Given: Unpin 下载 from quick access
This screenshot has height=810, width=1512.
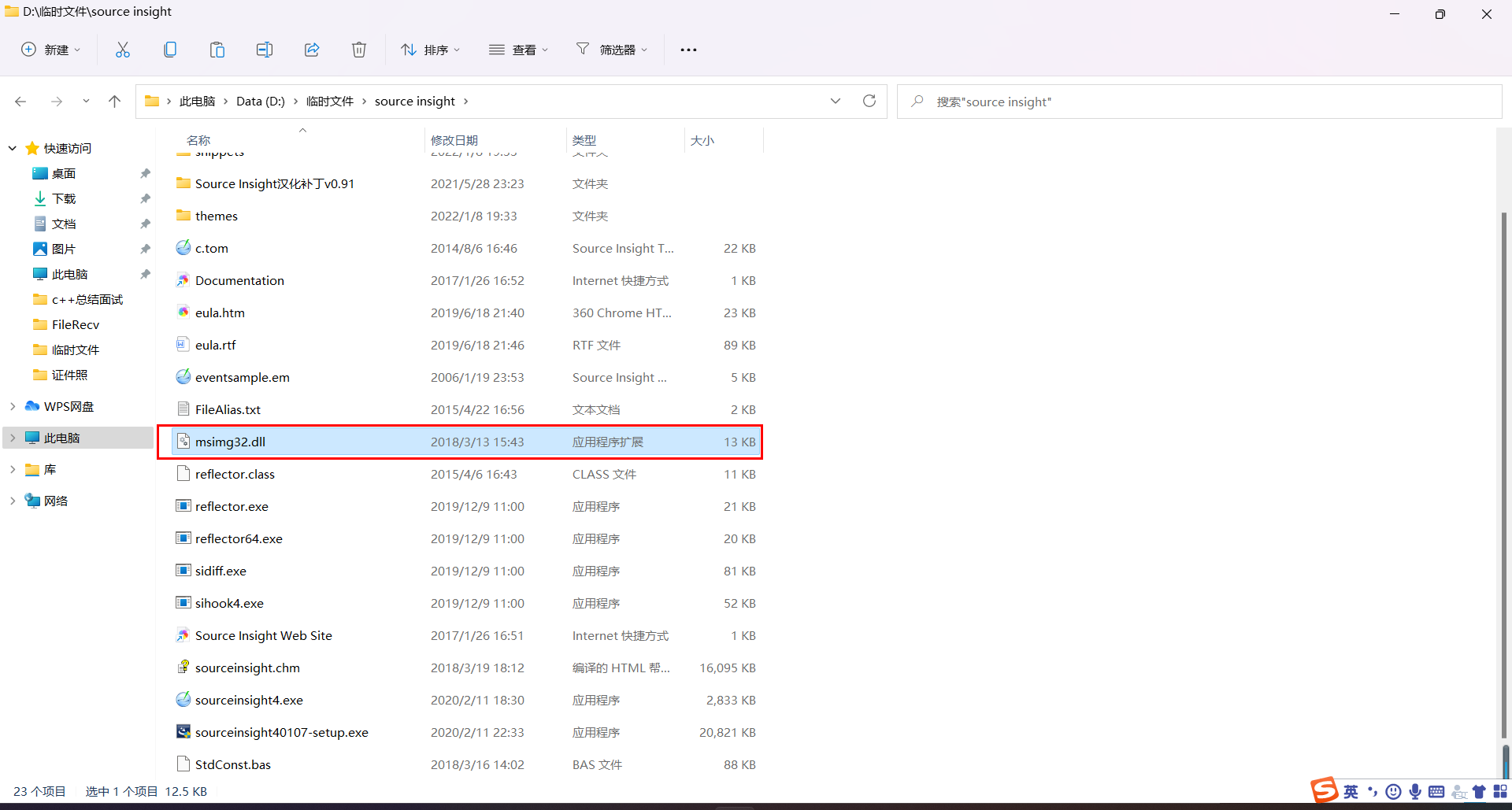Looking at the screenshot, I should click(145, 198).
